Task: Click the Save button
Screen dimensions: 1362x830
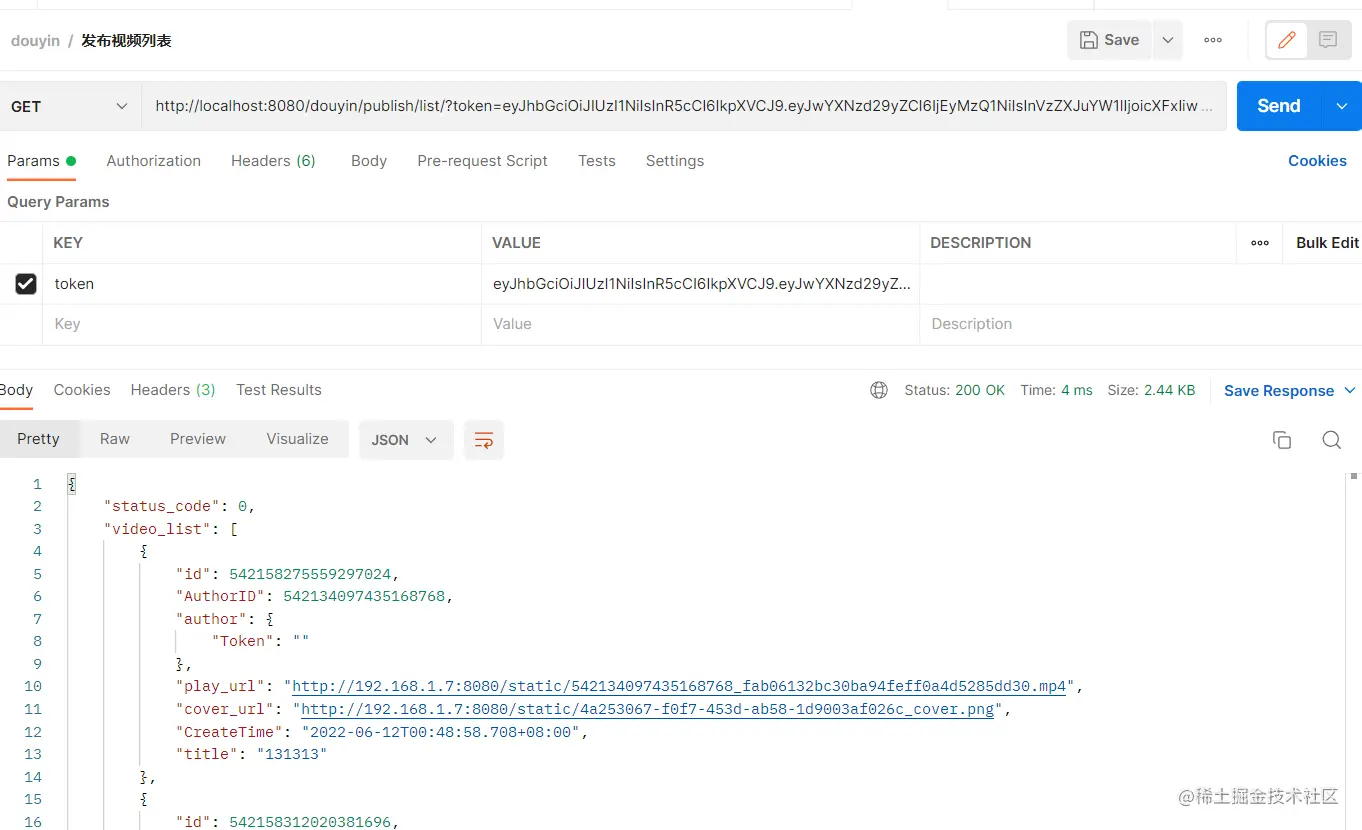Action: [x=1110, y=40]
